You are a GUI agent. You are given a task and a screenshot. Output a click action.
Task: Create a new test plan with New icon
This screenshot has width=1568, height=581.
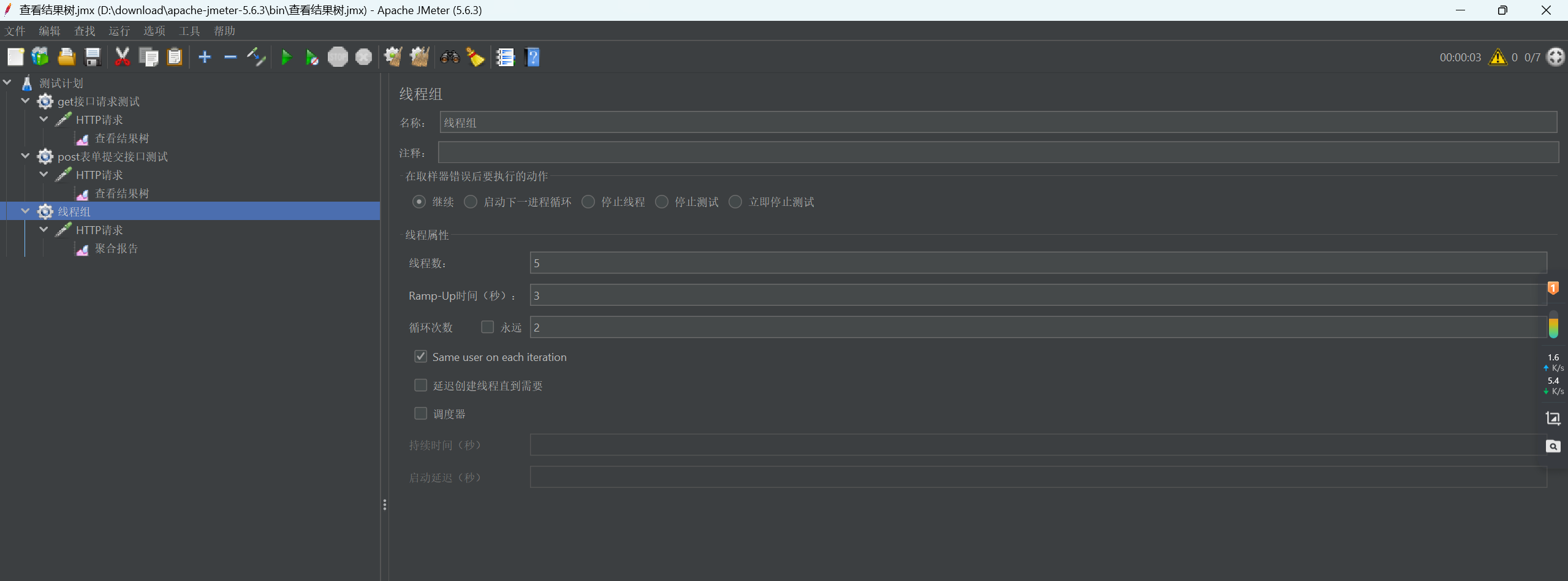pos(15,57)
